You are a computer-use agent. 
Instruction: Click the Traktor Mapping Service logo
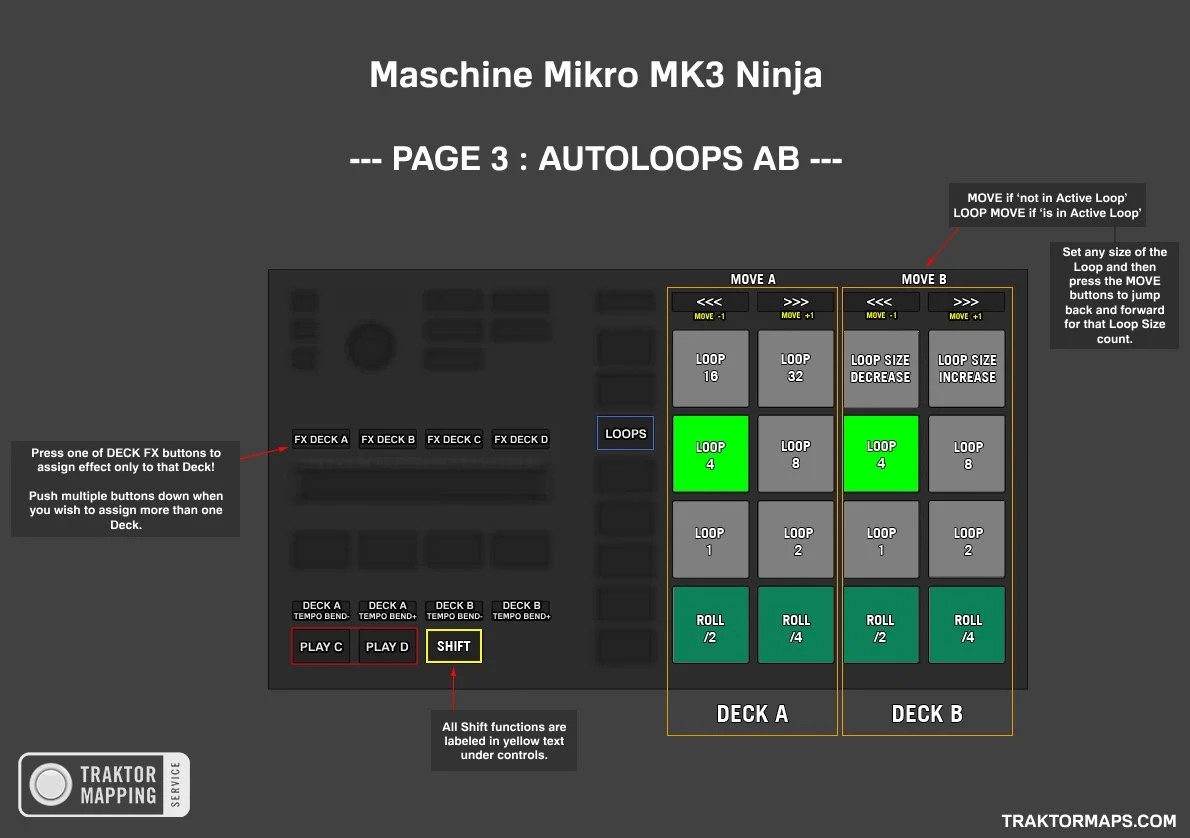[x=104, y=785]
